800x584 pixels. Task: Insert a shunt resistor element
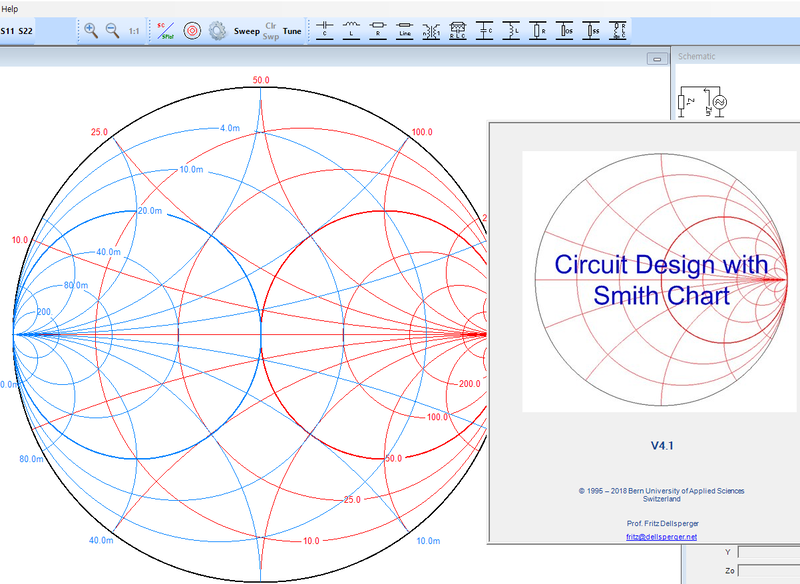tap(538, 31)
